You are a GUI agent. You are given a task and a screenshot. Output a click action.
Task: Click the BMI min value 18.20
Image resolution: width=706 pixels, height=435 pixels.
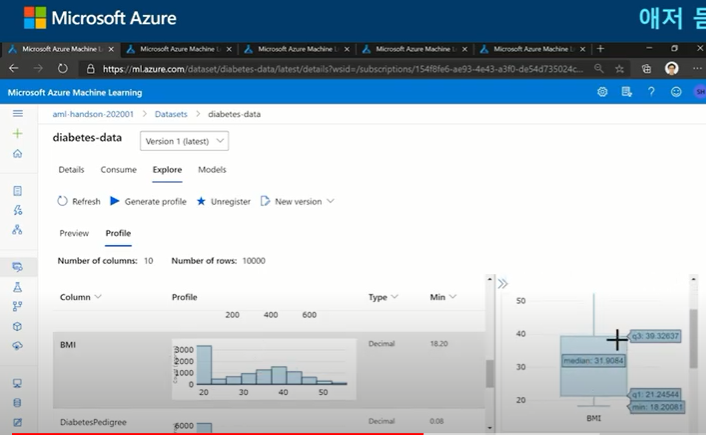coord(439,344)
